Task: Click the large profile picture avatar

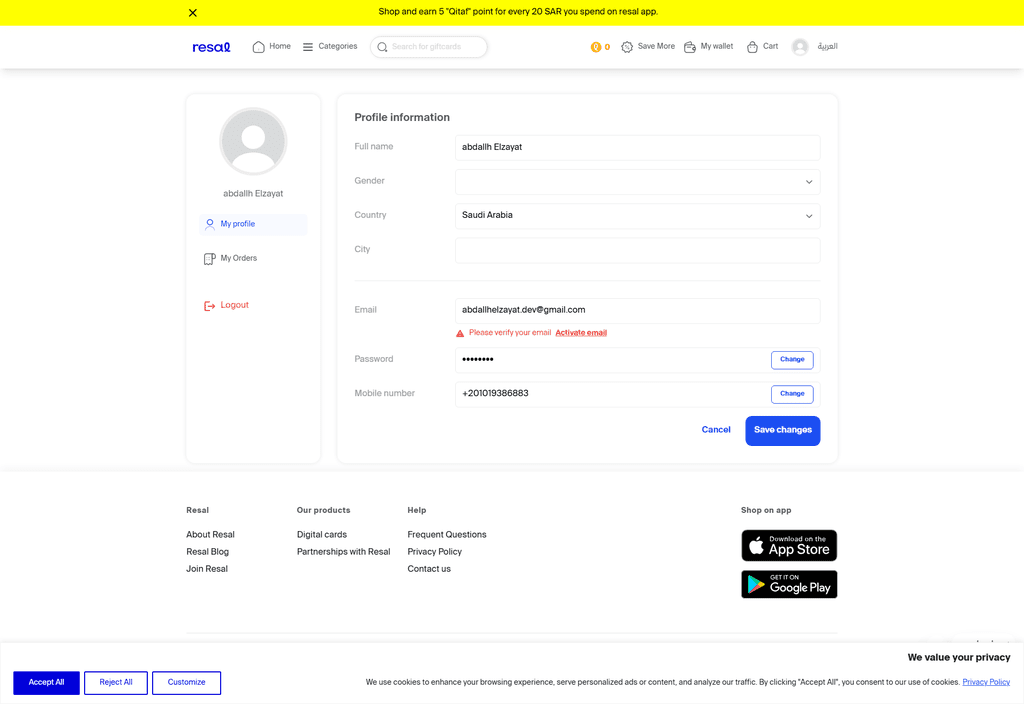Action: [x=253, y=141]
